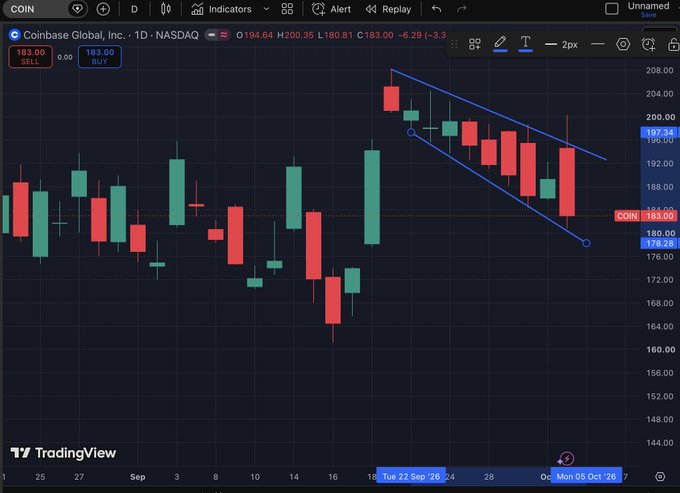Viewport: 680px width, 493px height.
Task: Click the Save layout link
Action: click(648, 15)
